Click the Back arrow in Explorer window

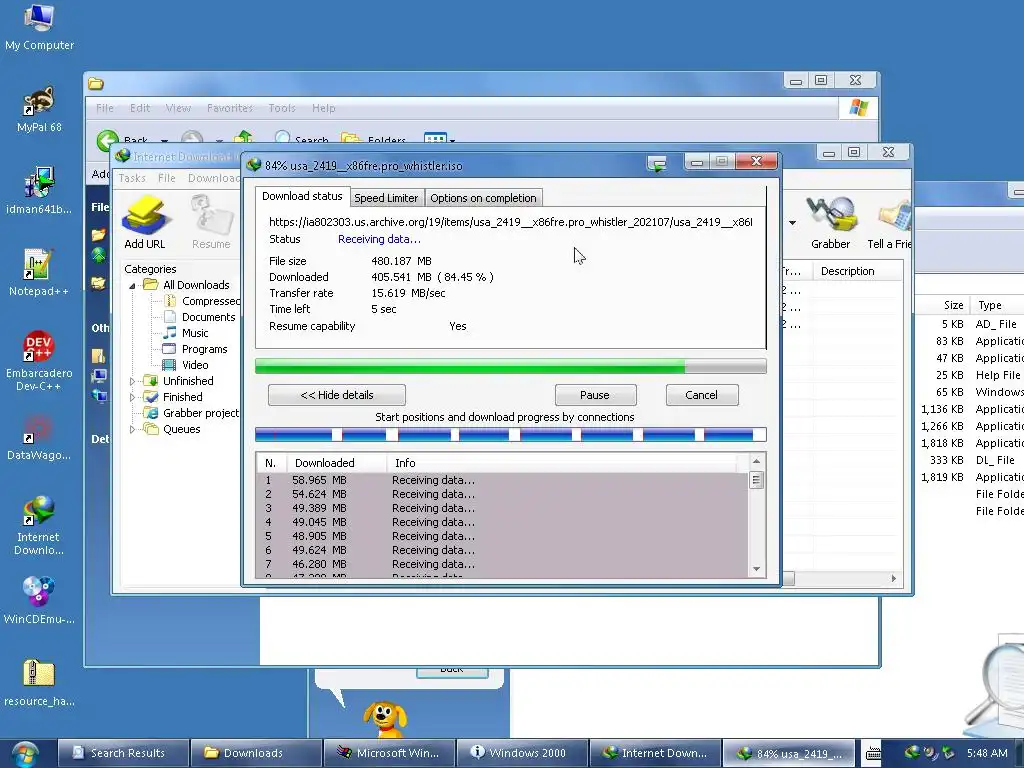(108, 139)
